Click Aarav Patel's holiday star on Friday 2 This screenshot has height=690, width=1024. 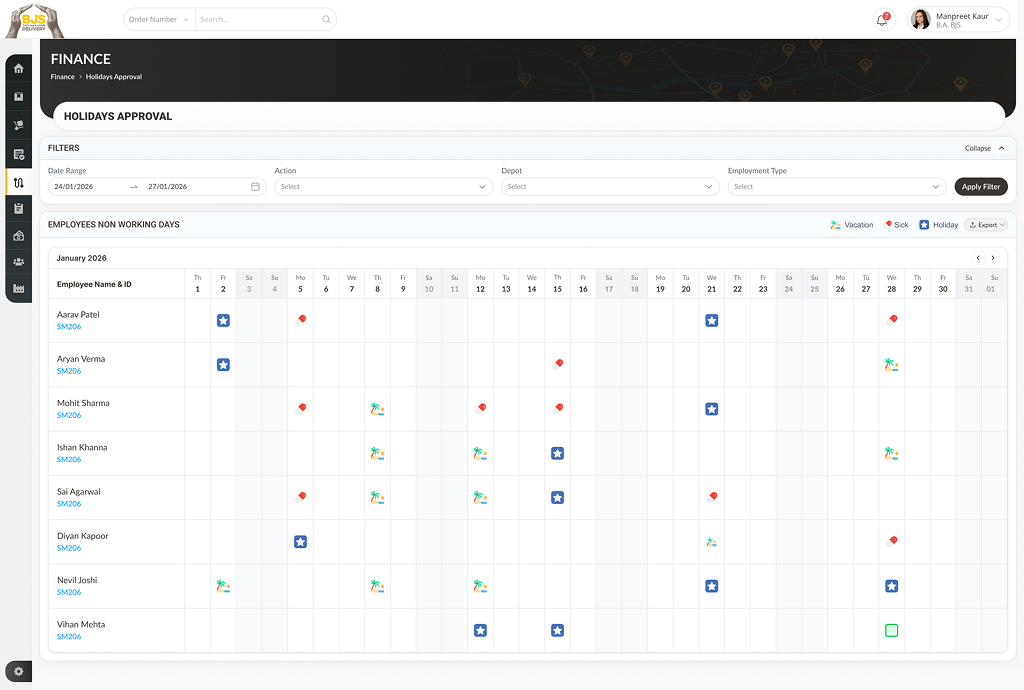click(x=223, y=320)
